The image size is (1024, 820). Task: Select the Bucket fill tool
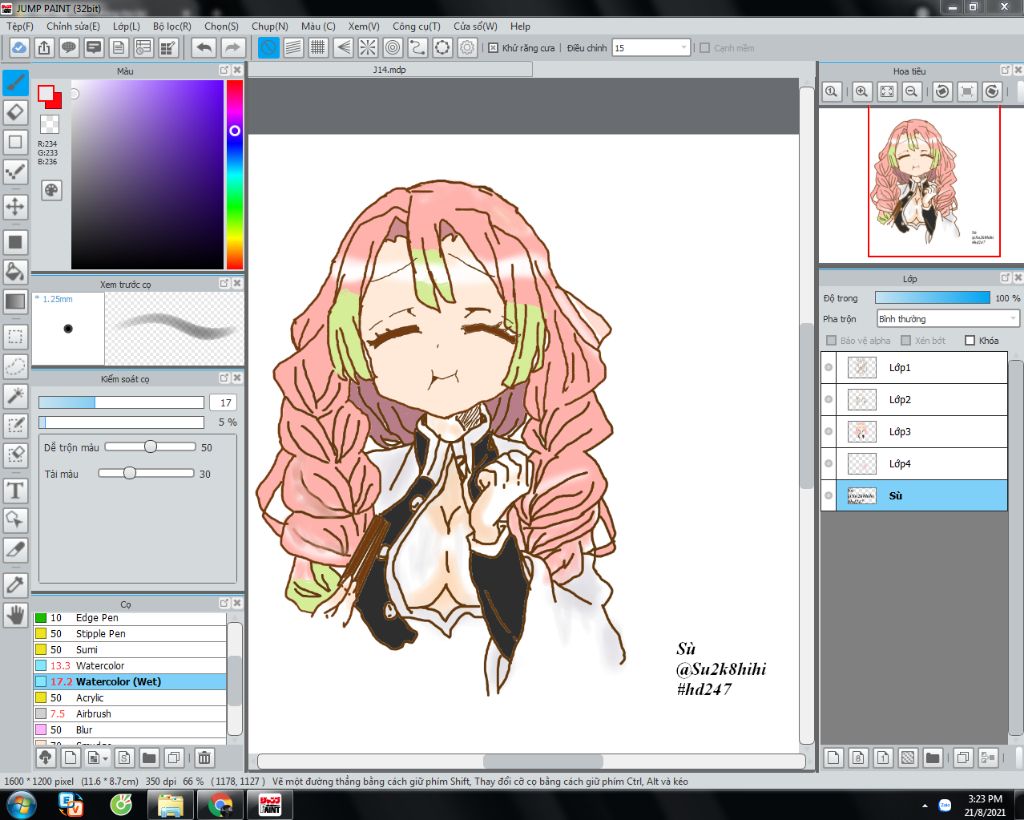coord(16,271)
